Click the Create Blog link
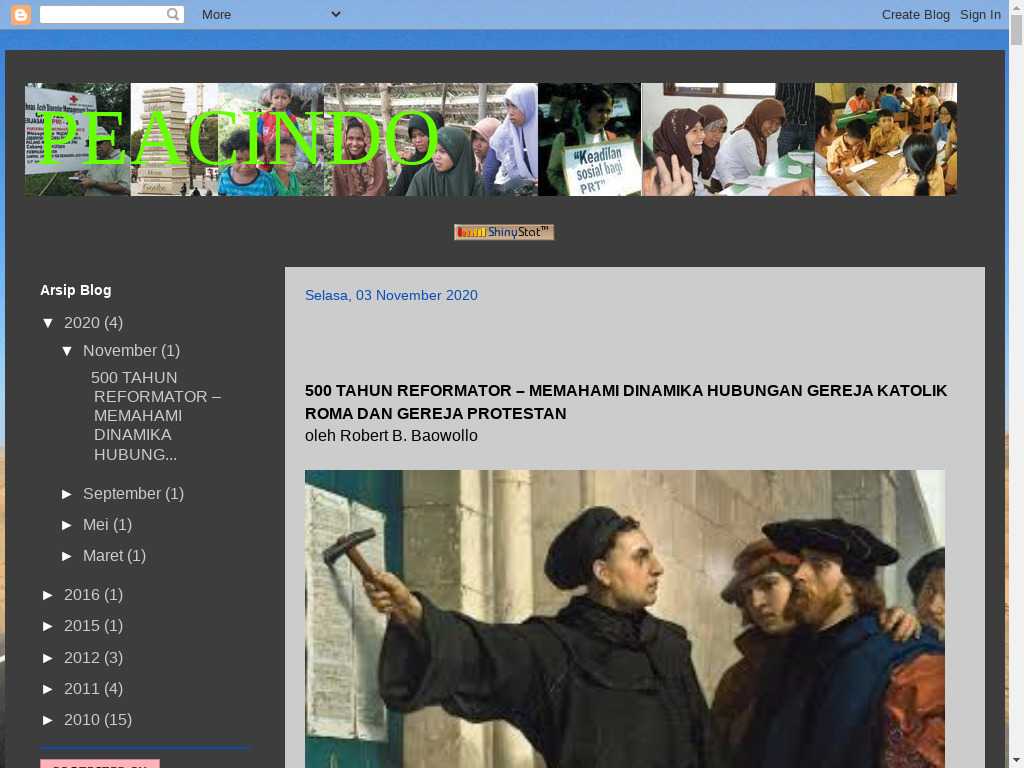 click(916, 14)
